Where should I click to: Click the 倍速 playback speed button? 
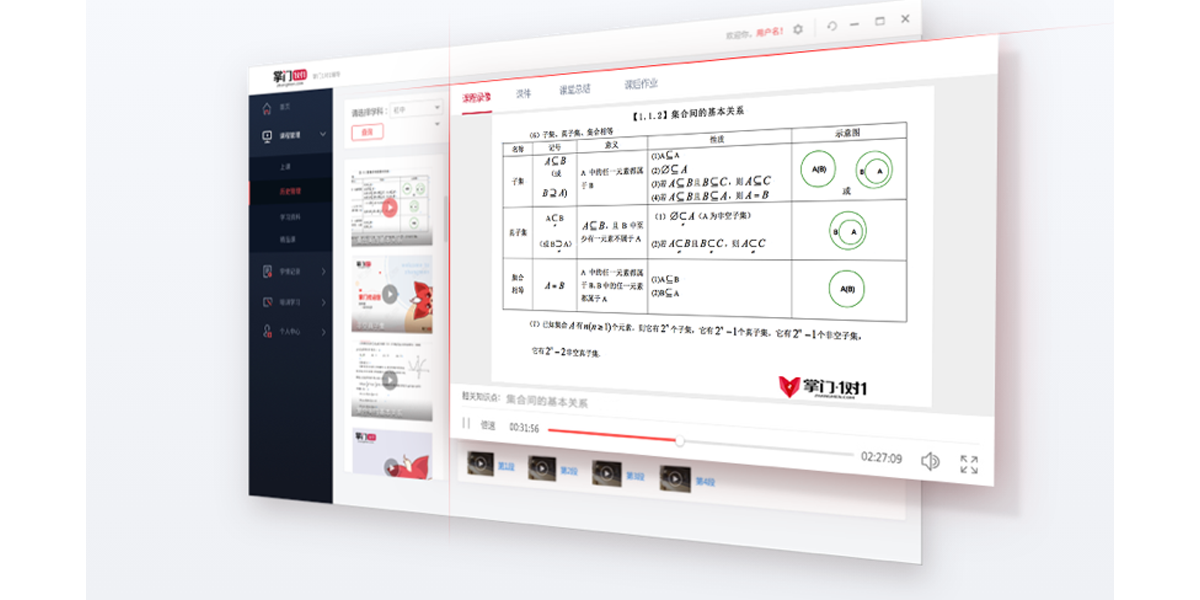click(488, 425)
